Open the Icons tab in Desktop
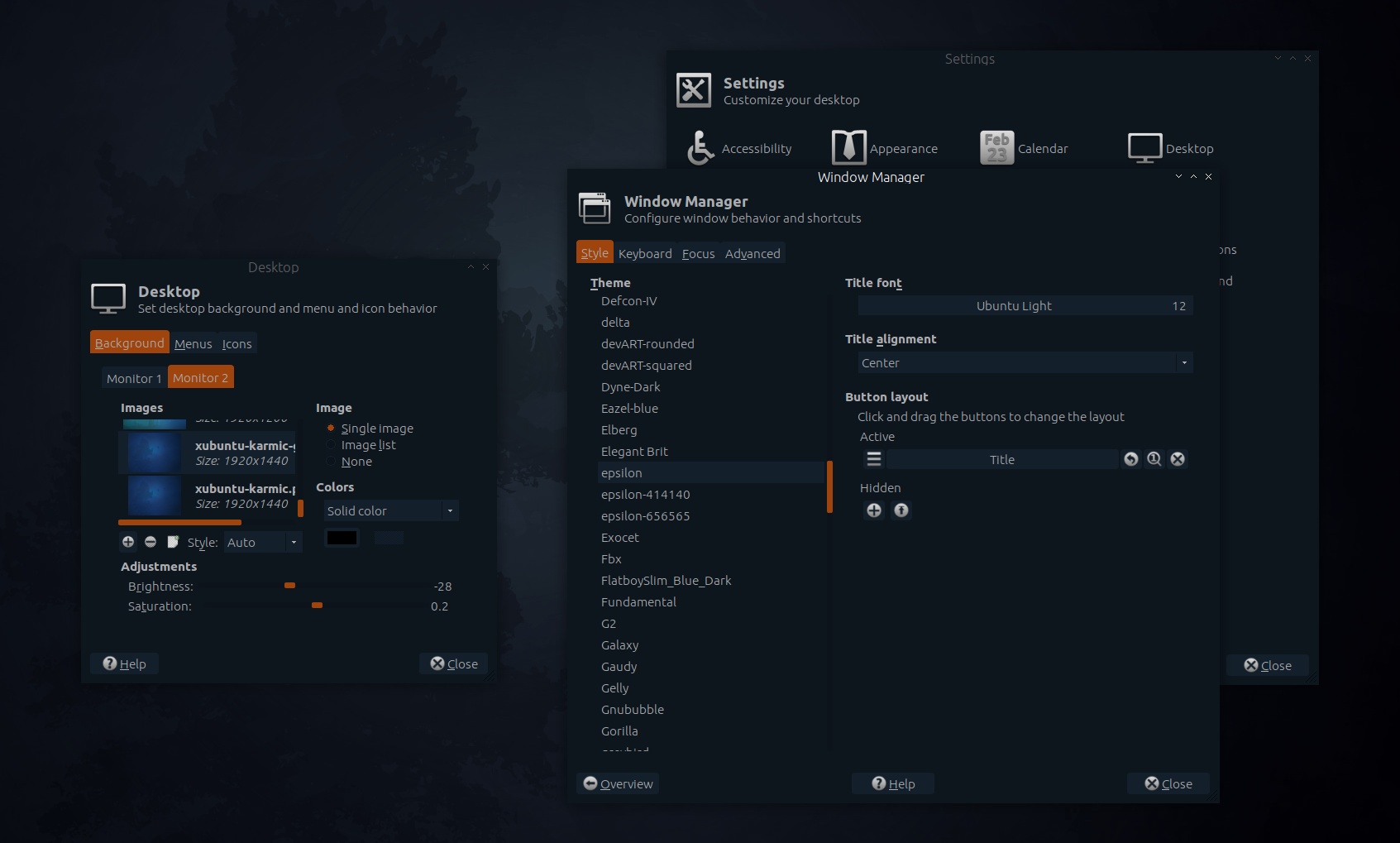 coord(237,343)
